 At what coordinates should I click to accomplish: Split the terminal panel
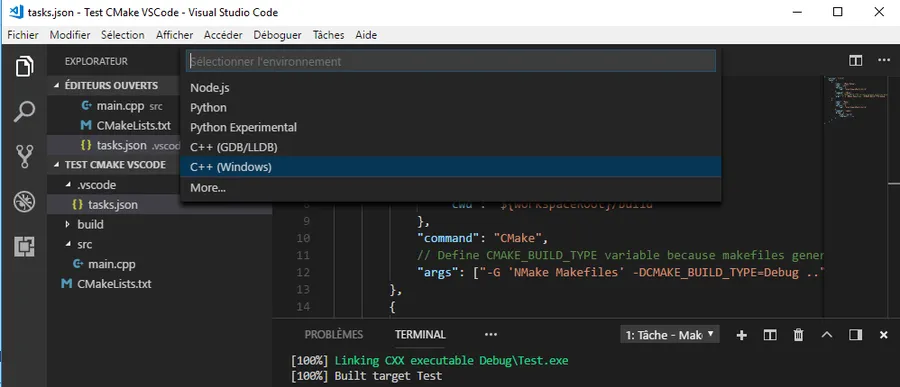770,335
